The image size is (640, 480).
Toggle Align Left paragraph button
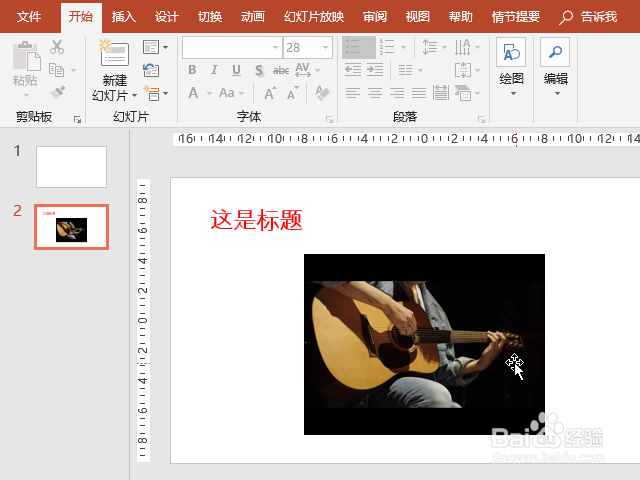click(353, 93)
